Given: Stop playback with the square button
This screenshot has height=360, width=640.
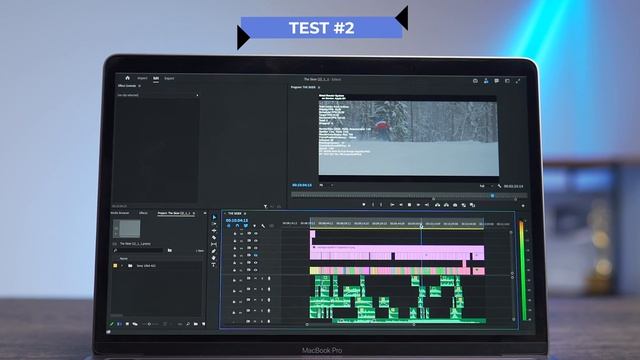Looking at the screenshot, I should coord(409,204).
